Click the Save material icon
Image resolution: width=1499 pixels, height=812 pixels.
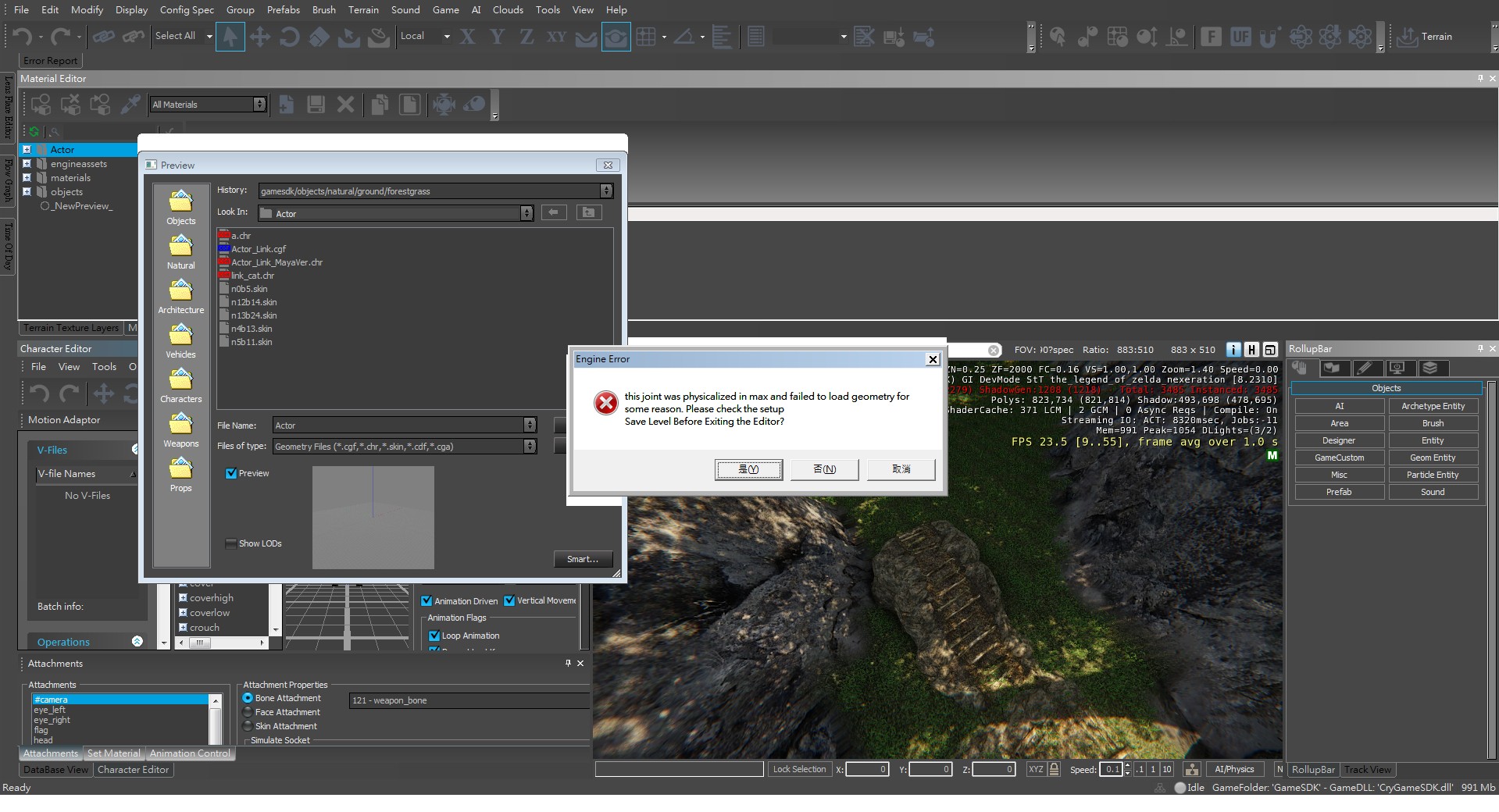tap(316, 105)
